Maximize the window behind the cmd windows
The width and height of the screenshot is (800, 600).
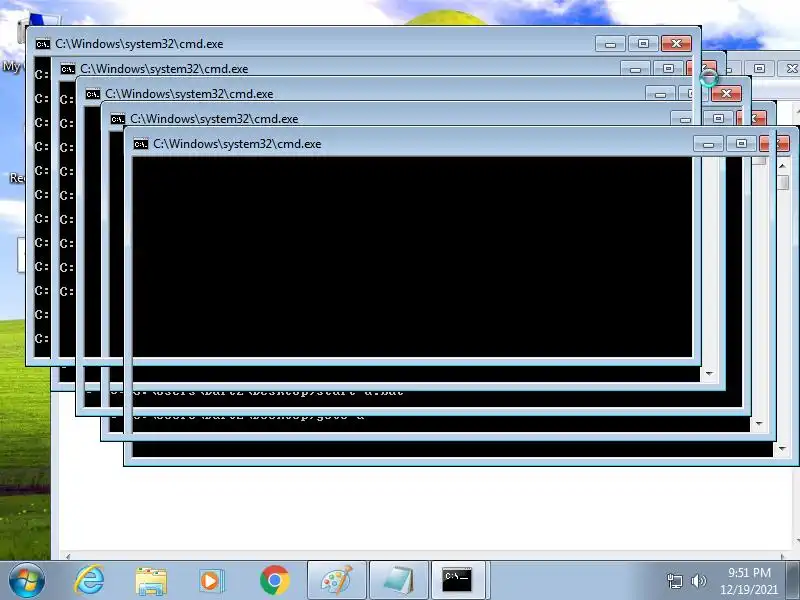click(x=759, y=68)
